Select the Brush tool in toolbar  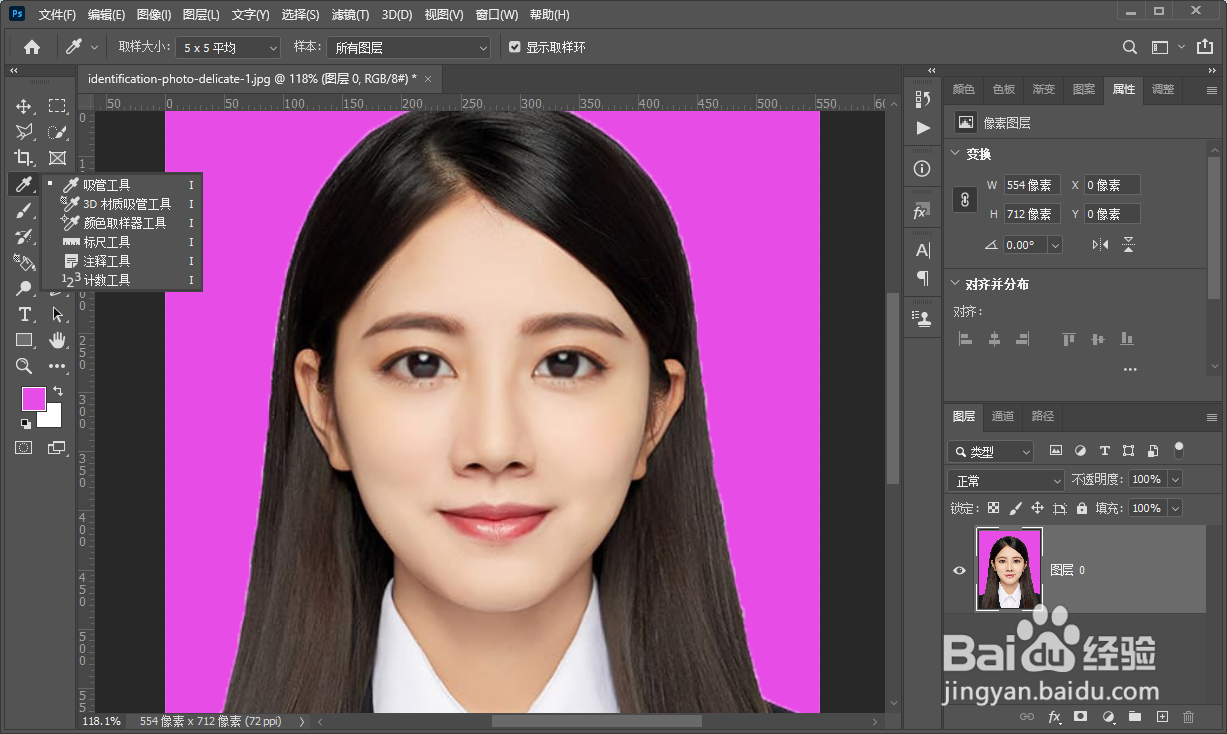coord(24,210)
